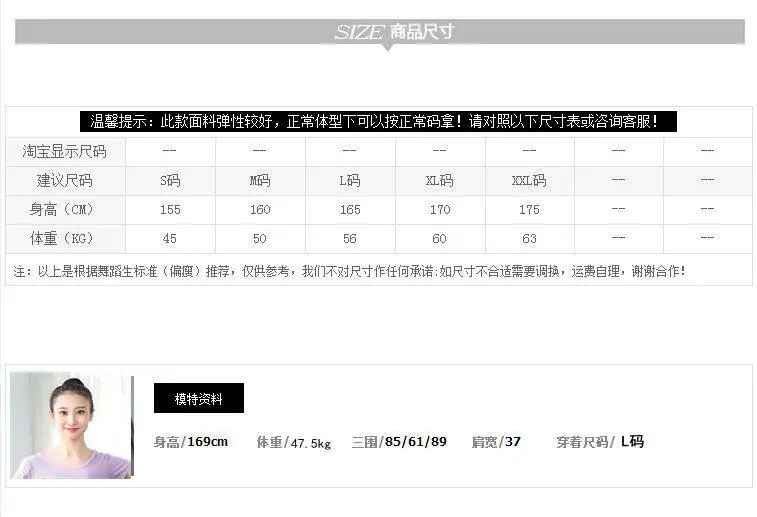Click the SIZE 商品尺寸 header banner
The height and width of the screenshot is (517, 757).
[380, 32]
